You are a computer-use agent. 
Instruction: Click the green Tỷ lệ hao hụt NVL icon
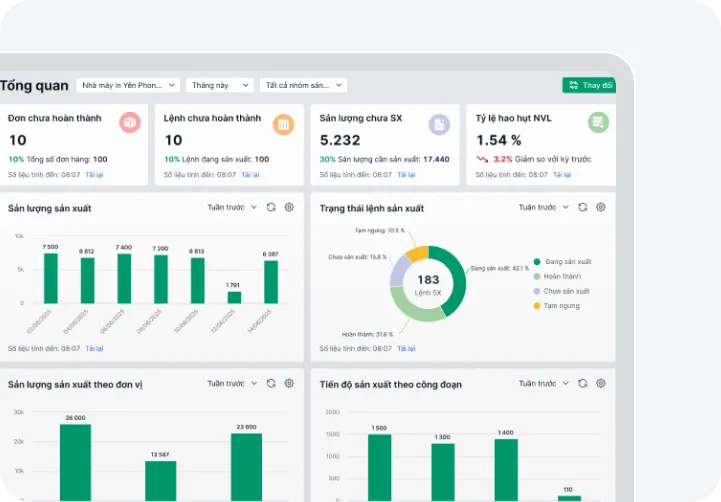pyautogui.click(x=598, y=122)
